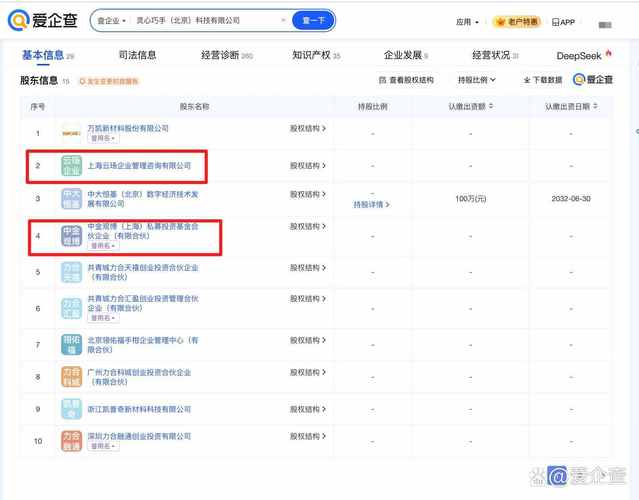Click the orange notice link beside 股东信息
Viewport: 639px width, 500px height.
point(108,81)
